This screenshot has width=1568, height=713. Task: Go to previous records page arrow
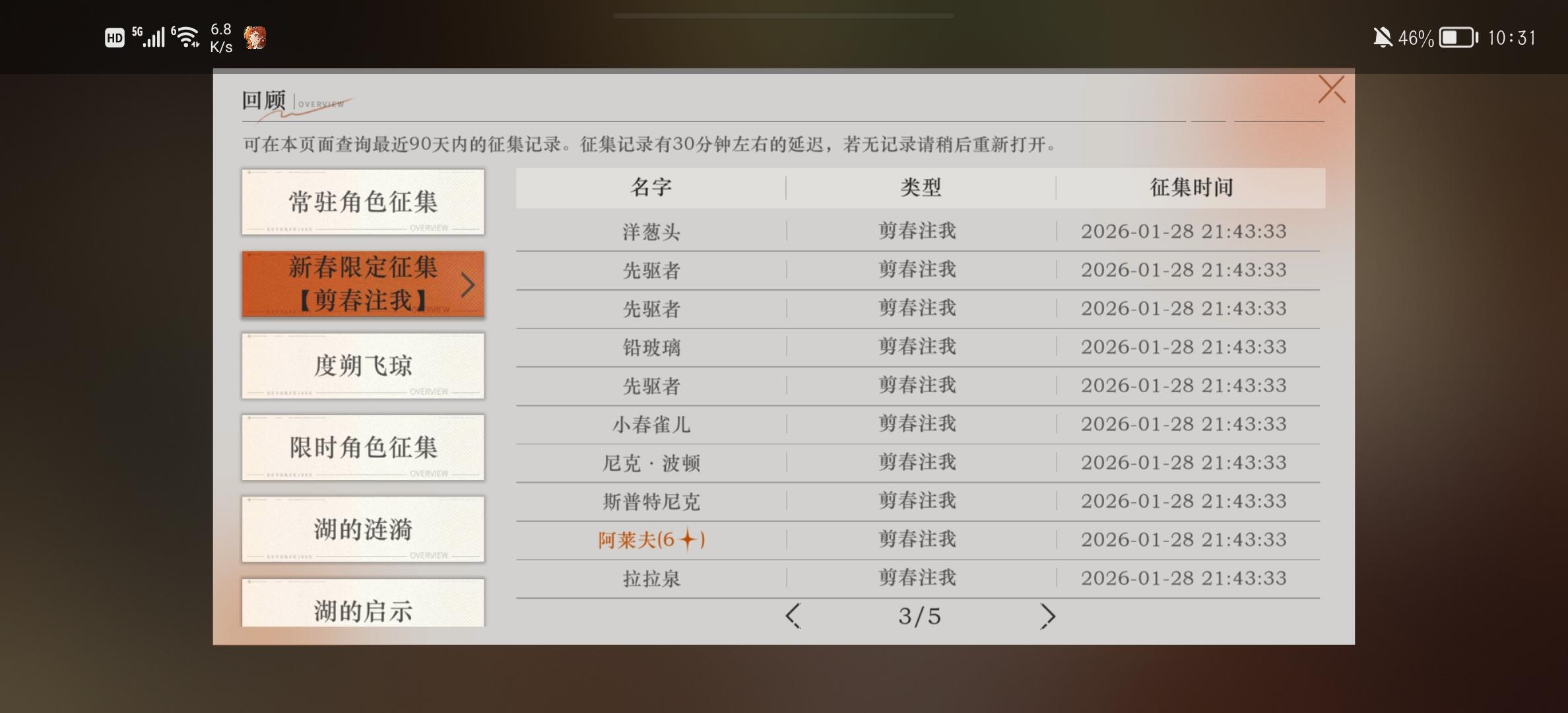793,616
